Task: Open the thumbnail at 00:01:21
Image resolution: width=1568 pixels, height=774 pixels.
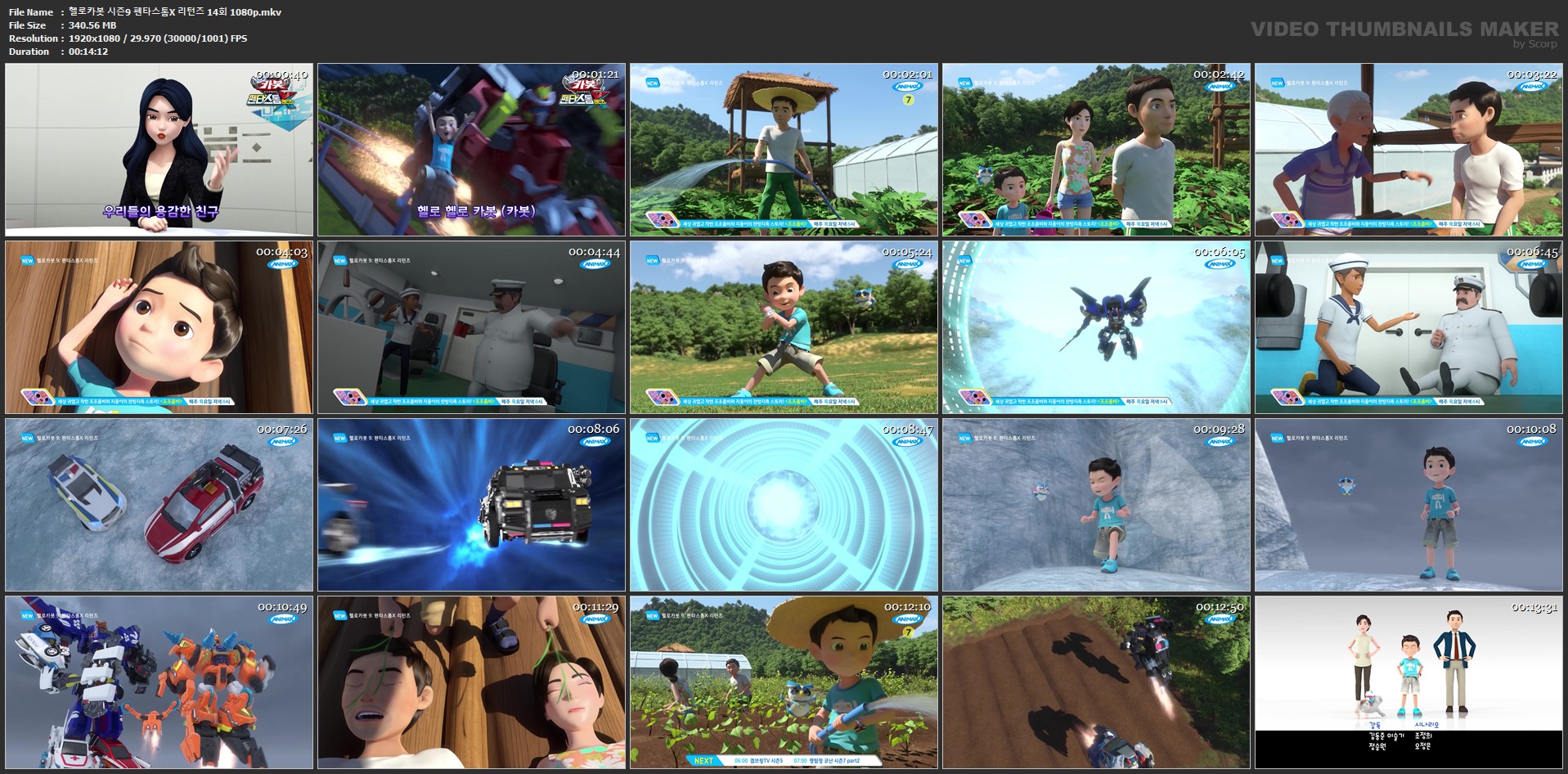Action: pyautogui.click(x=472, y=150)
